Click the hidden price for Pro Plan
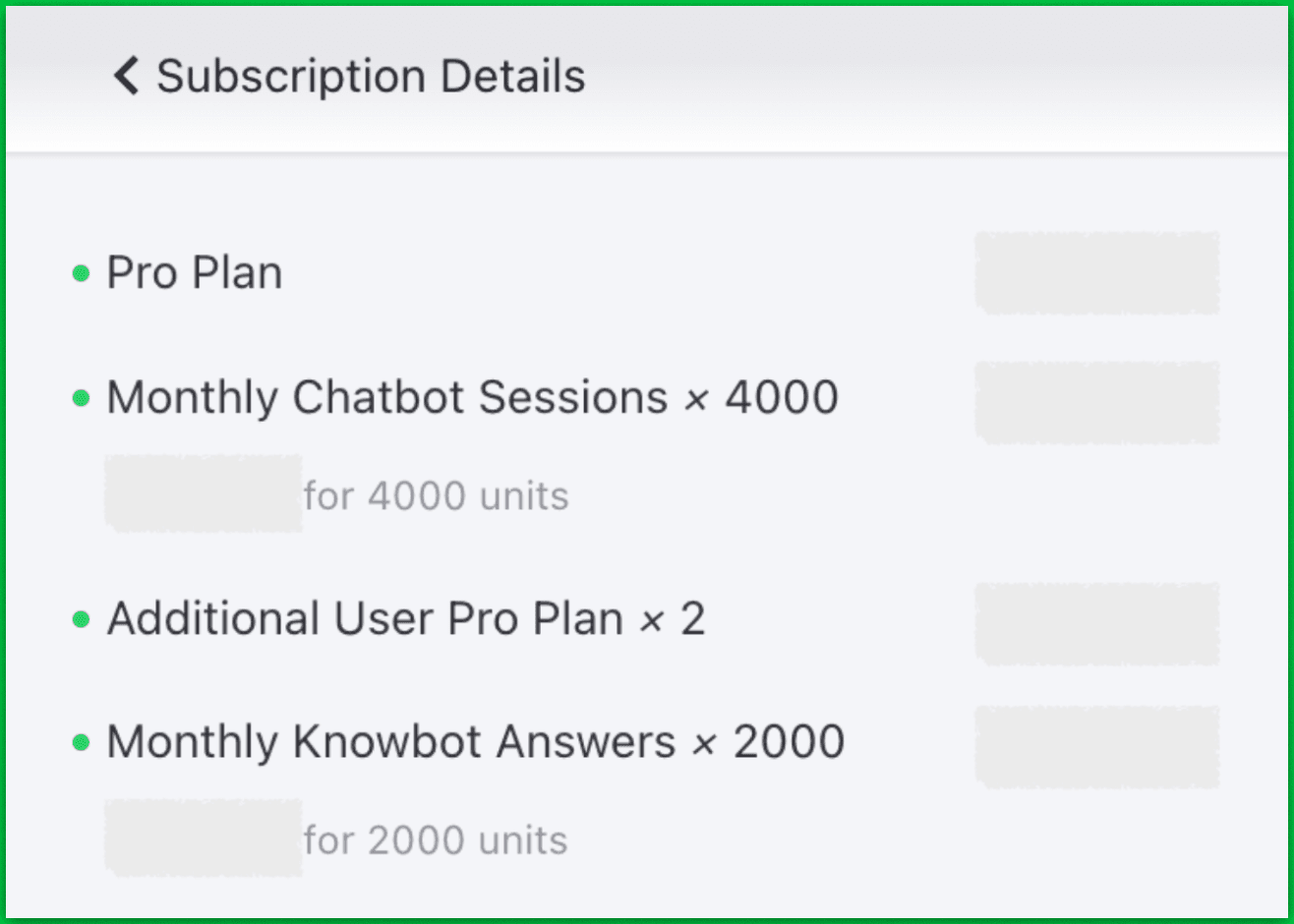Screen dimensions: 1294x924 pyautogui.click(x=1096, y=273)
